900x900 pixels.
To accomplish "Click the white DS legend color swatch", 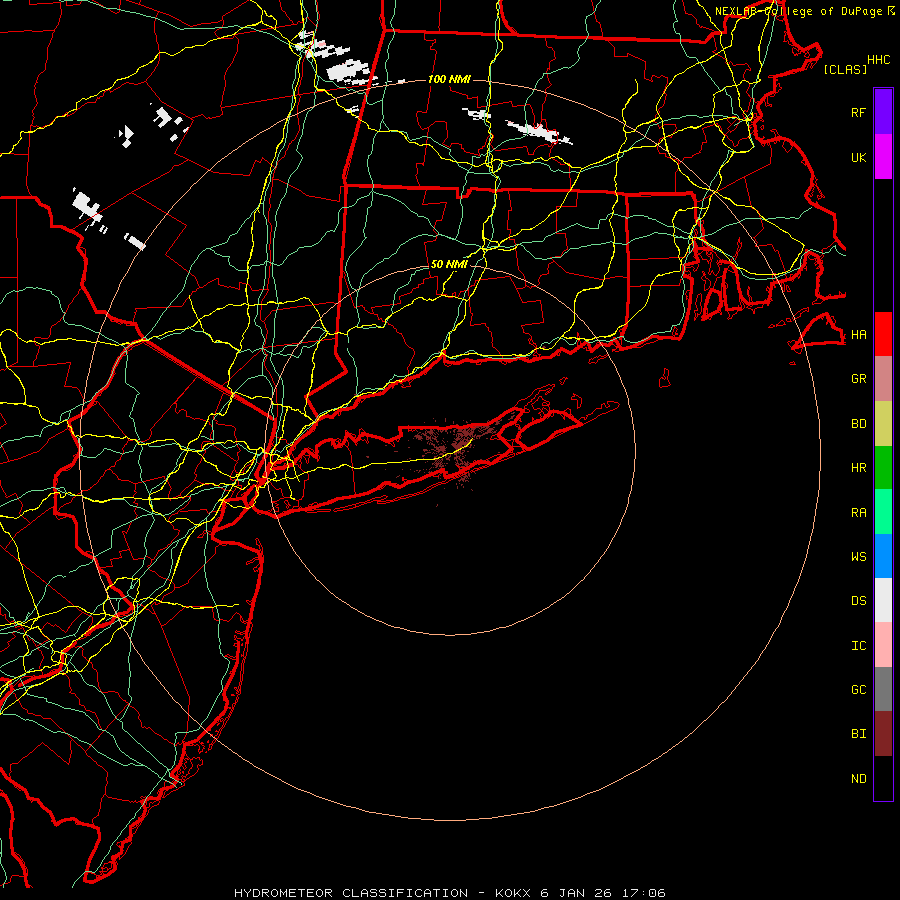I will tap(883, 600).
